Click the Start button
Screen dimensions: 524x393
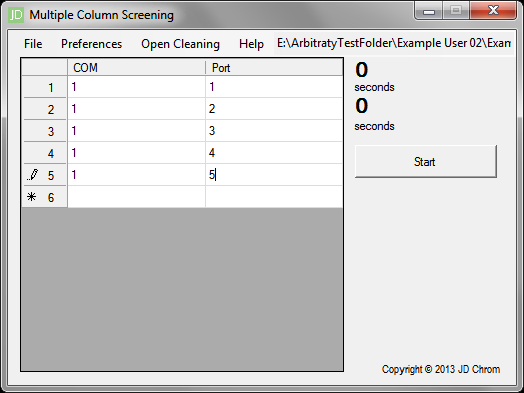(425, 161)
